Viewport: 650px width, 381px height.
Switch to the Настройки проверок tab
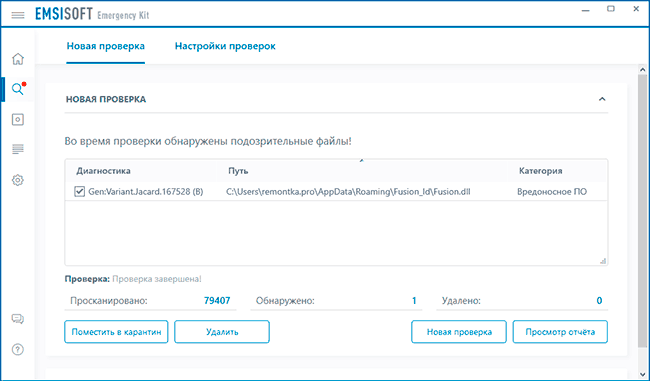point(225,46)
